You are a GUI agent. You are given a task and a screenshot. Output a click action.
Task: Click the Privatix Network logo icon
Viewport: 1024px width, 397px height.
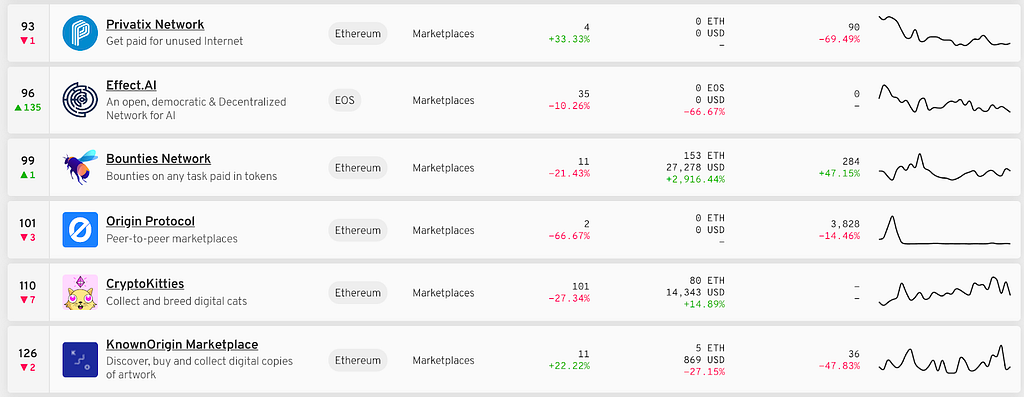(x=80, y=33)
